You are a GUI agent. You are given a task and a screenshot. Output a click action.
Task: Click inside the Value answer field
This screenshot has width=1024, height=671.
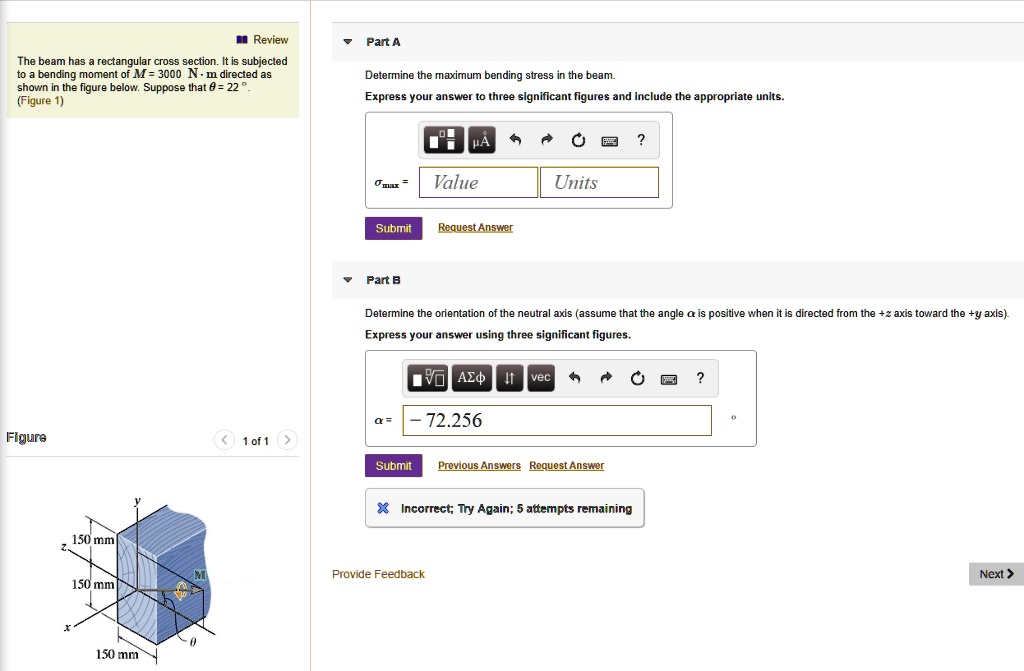[477, 182]
